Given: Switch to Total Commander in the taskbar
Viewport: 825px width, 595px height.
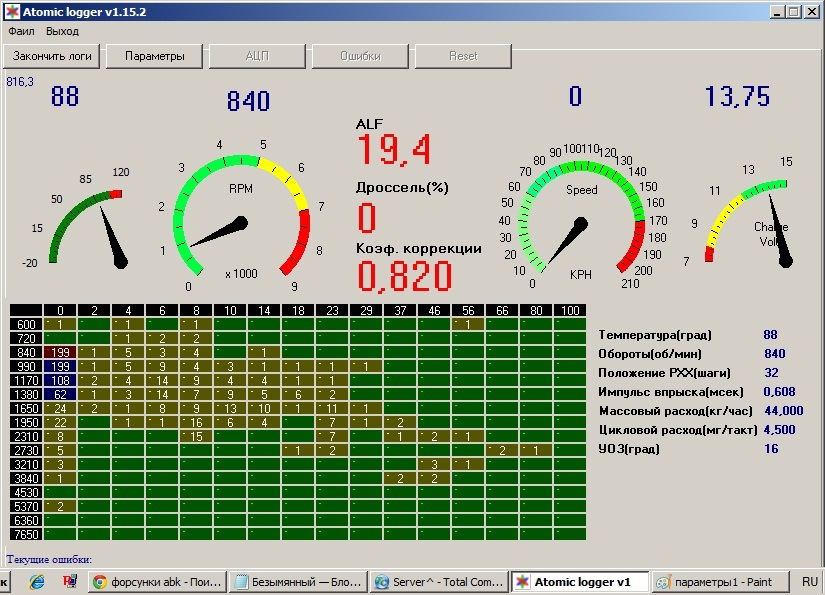Looking at the screenshot, I should [x=438, y=581].
